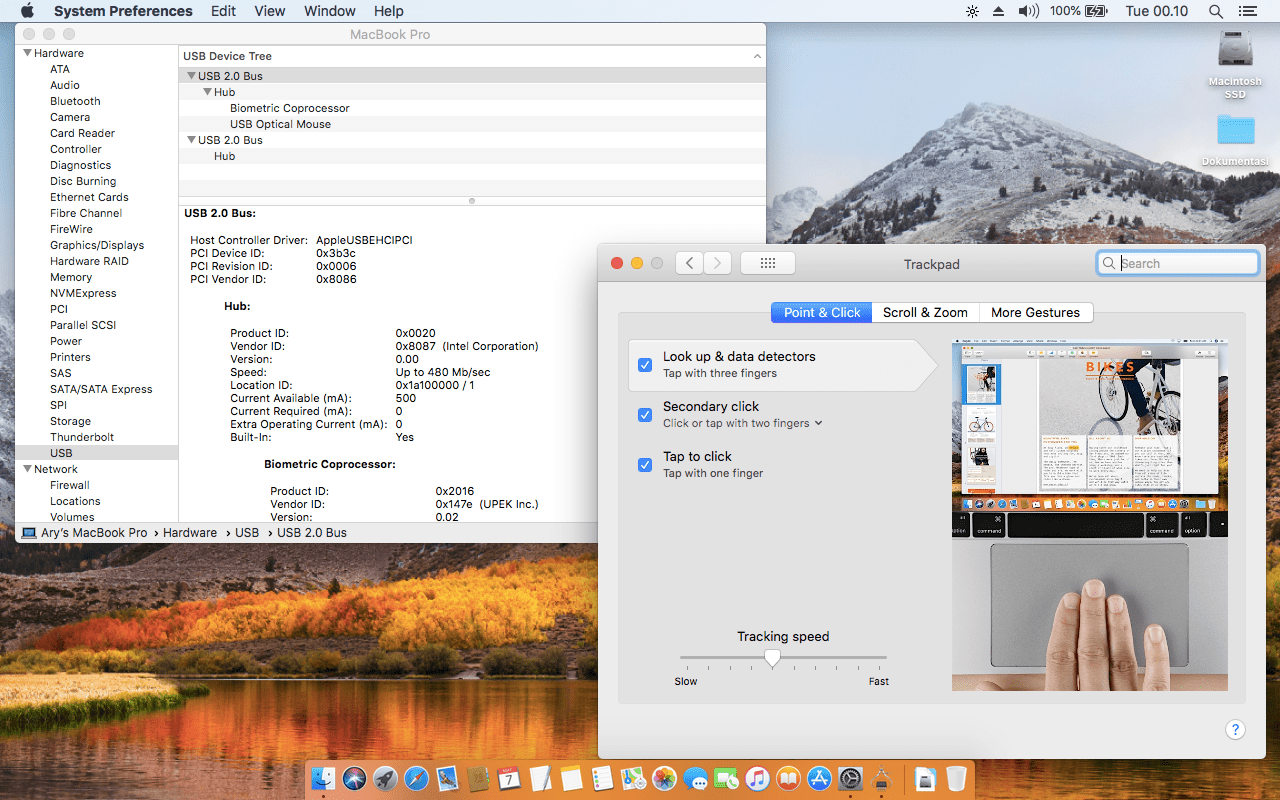Select Graphics/Displays in sidebar
Screen dimensions: 1280x800
[97, 245]
